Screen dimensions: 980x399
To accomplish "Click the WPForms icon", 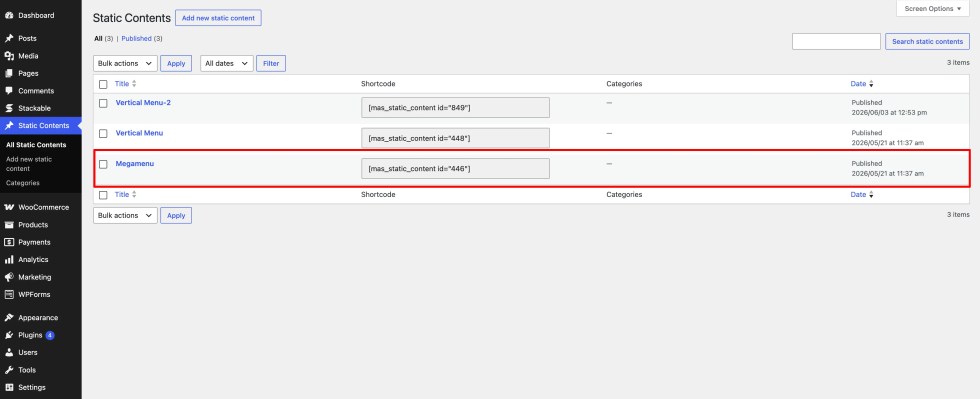I will [x=9, y=295].
